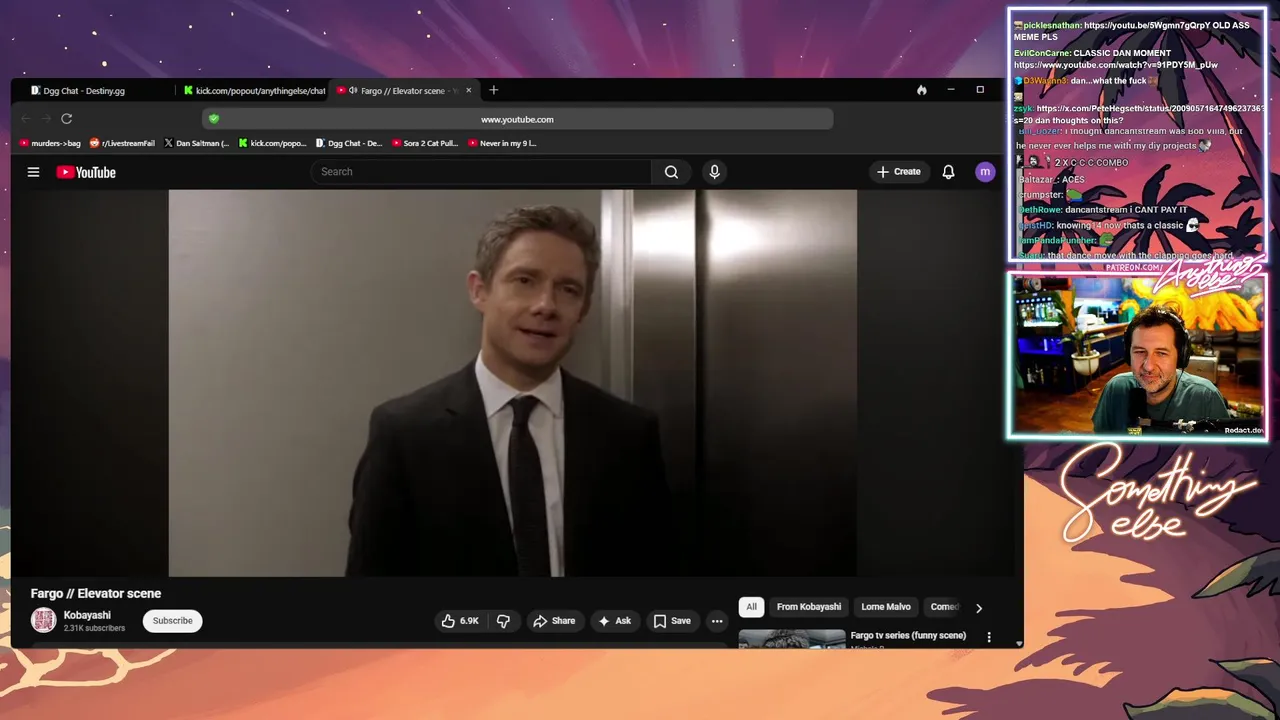The width and height of the screenshot is (1280, 720).
Task: Save the video to a playlist
Action: pos(672,621)
